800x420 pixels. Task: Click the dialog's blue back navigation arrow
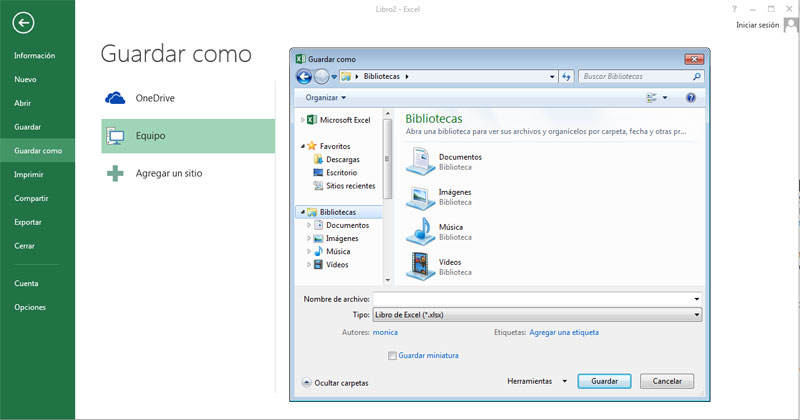[x=304, y=77]
